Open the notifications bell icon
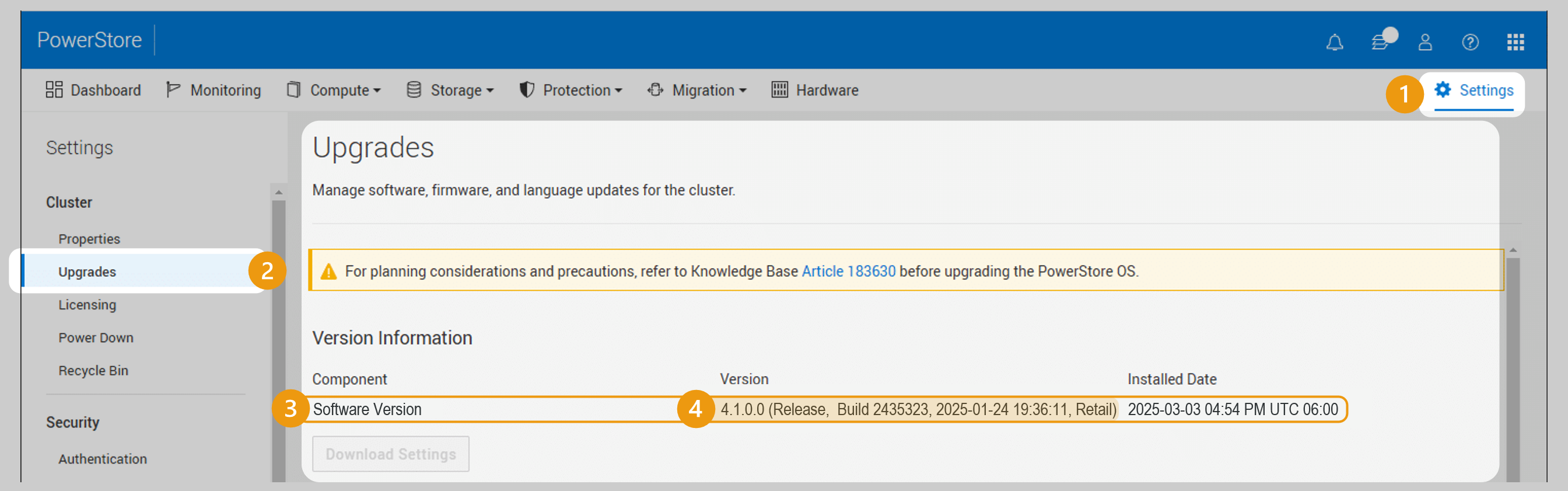The width and height of the screenshot is (1568, 491). [x=1334, y=42]
